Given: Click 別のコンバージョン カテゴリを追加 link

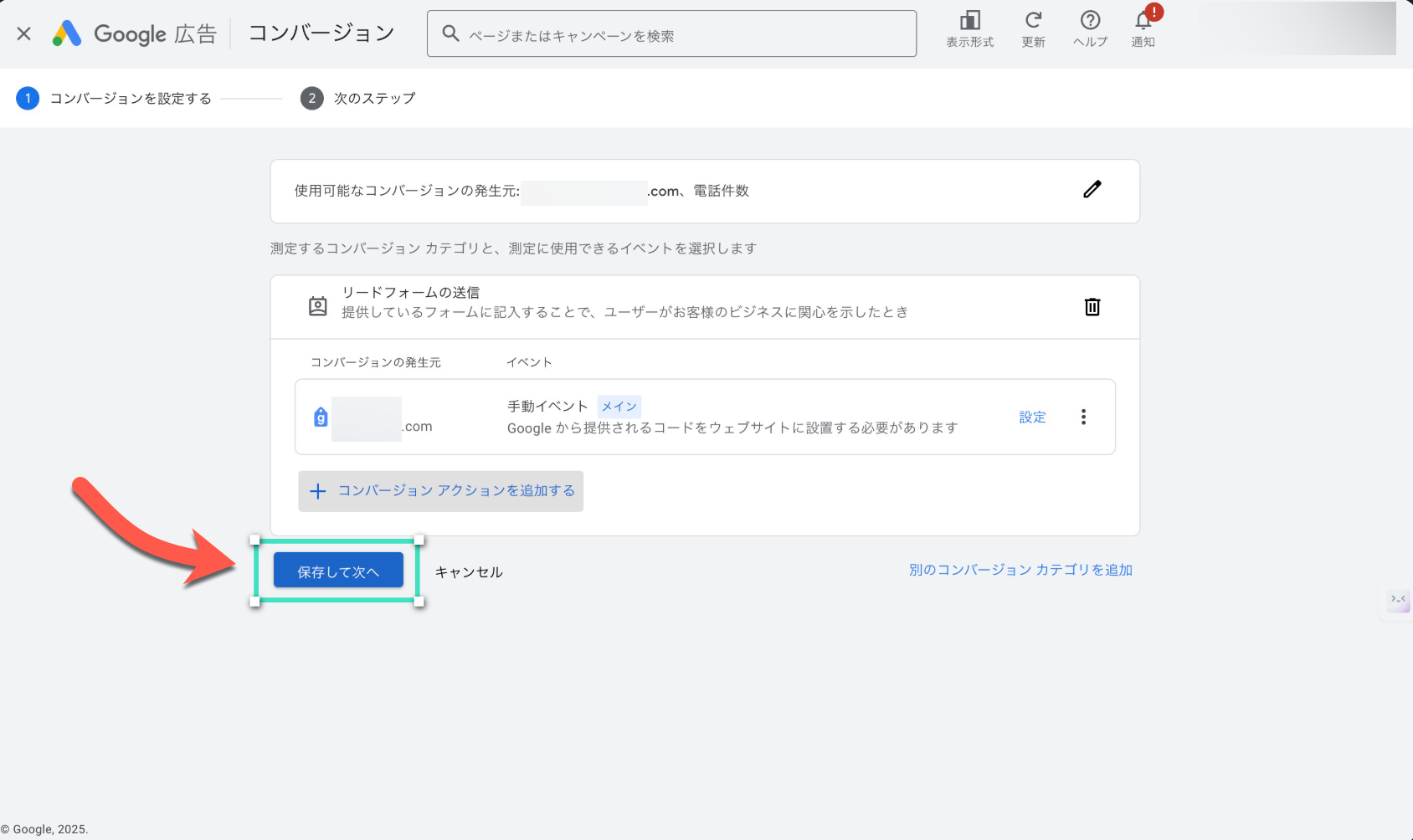Looking at the screenshot, I should (1020, 570).
